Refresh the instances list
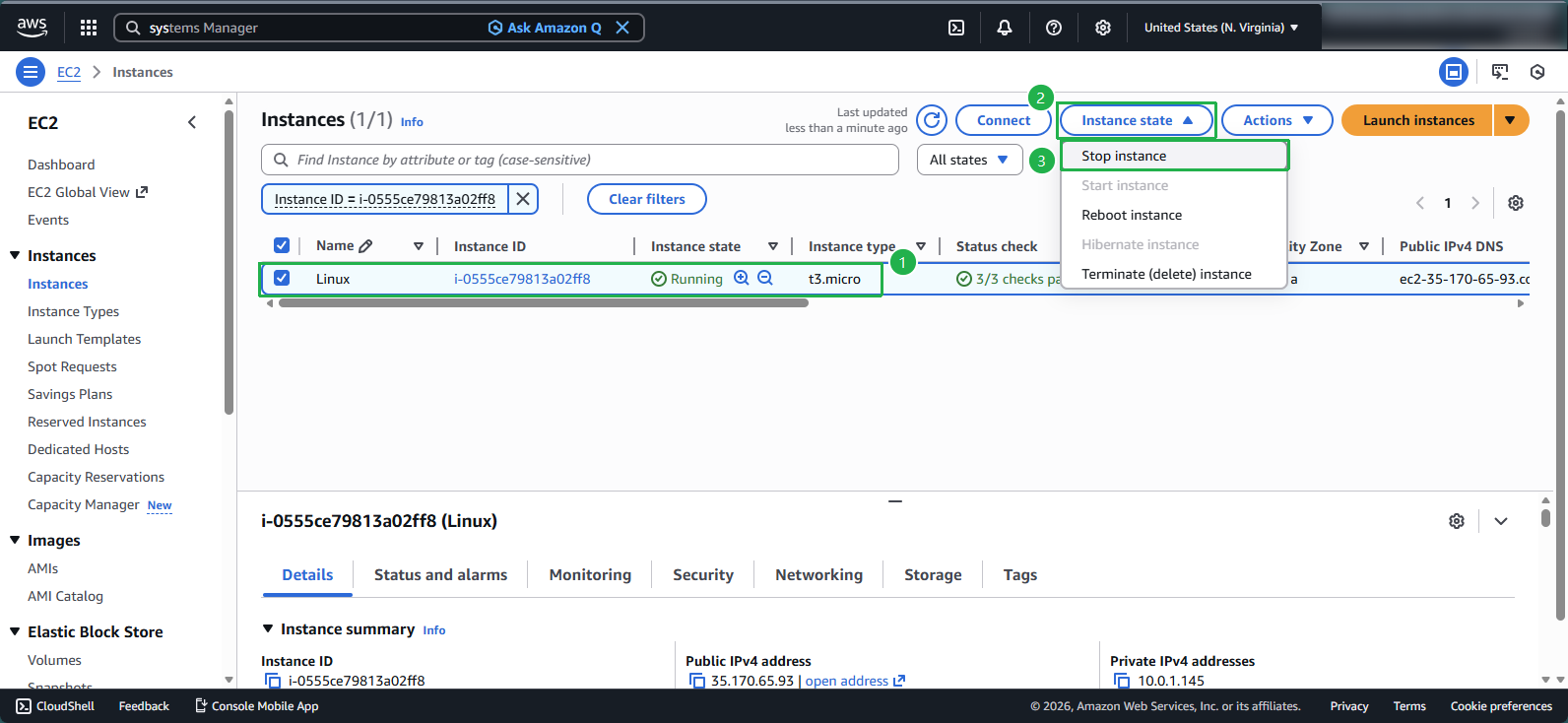The height and width of the screenshot is (723, 1568). coord(932,120)
